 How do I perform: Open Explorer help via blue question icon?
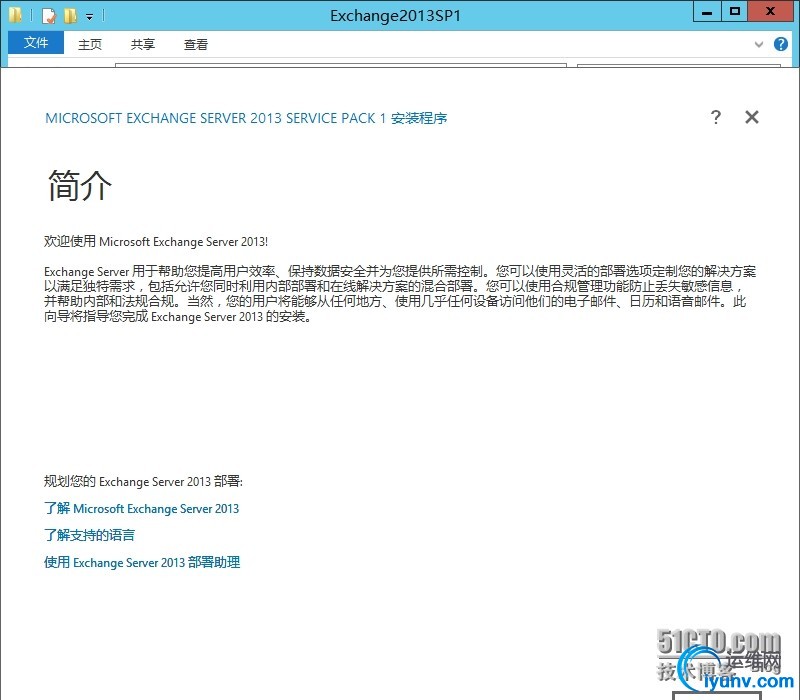[781, 44]
